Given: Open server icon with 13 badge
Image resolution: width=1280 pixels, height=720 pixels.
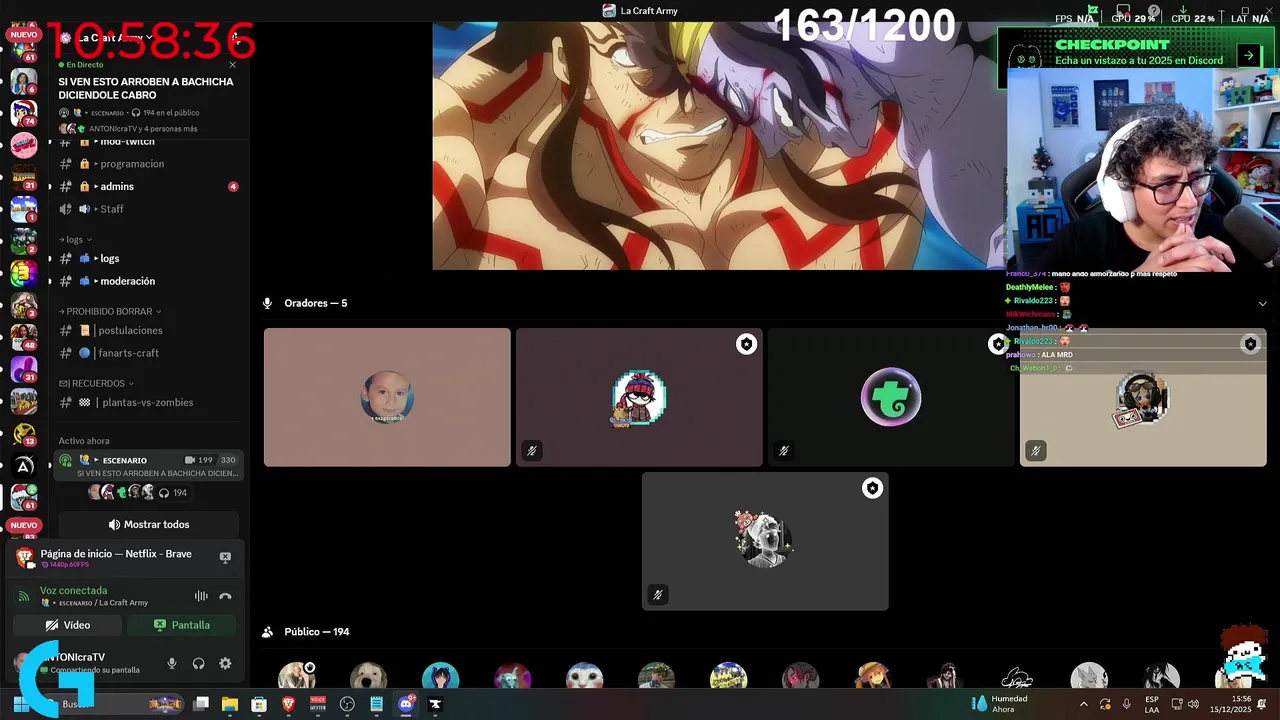Looking at the screenshot, I should pyautogui.click(x=23, y=433).
